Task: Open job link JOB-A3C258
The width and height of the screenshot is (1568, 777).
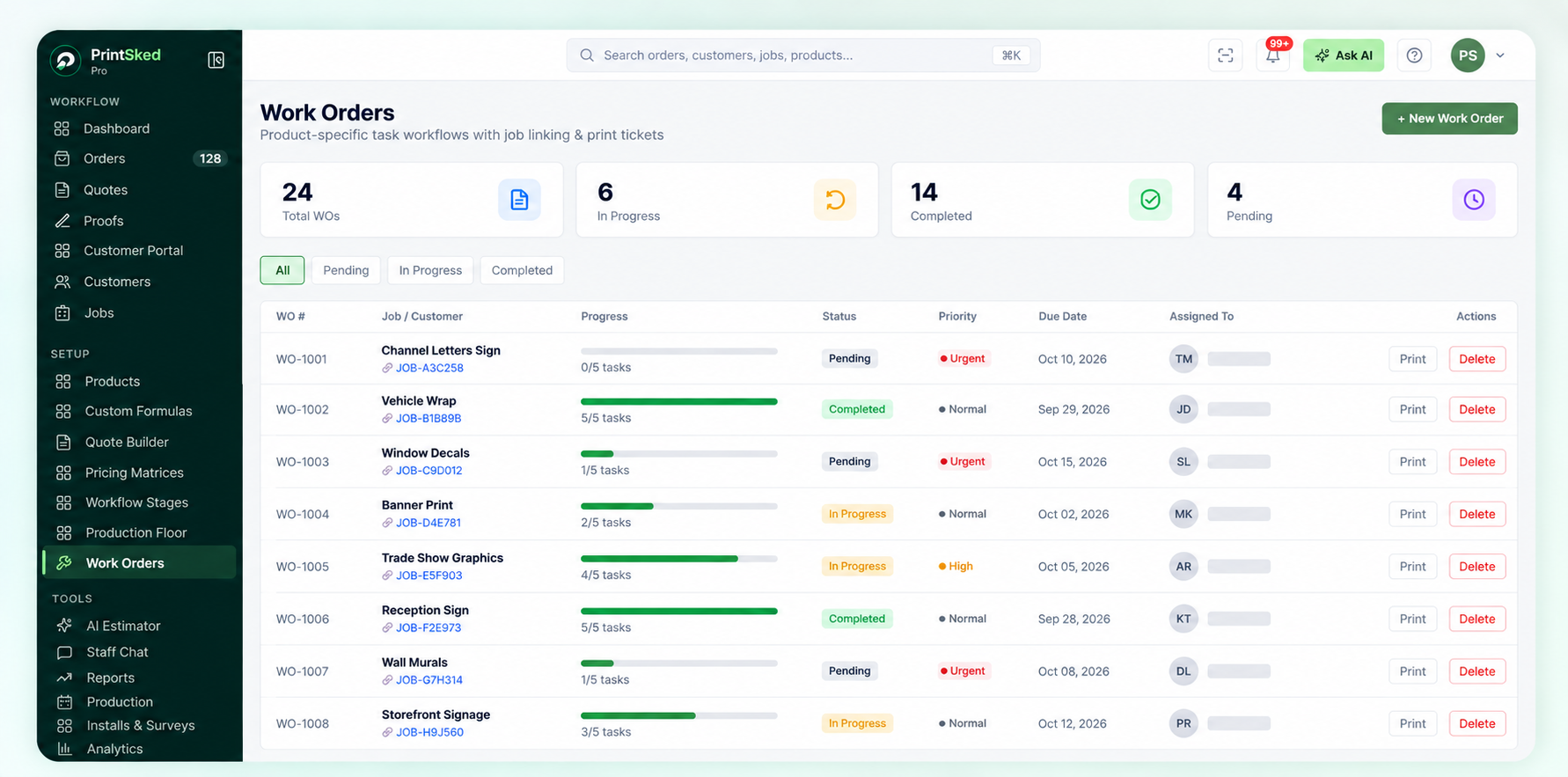Action: pyautogui.click(x=429, y=368)
